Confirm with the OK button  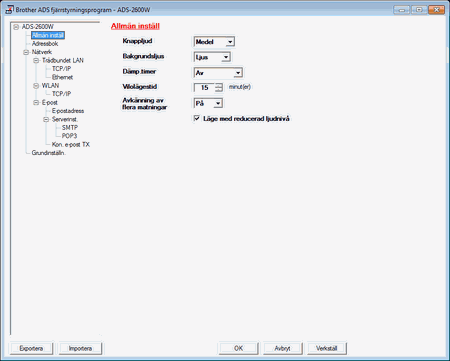238,348
